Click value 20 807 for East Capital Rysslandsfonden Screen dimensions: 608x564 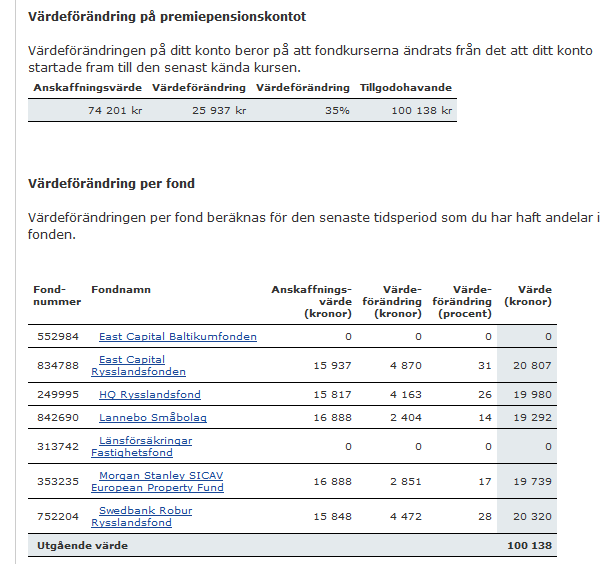pos(532,366)
